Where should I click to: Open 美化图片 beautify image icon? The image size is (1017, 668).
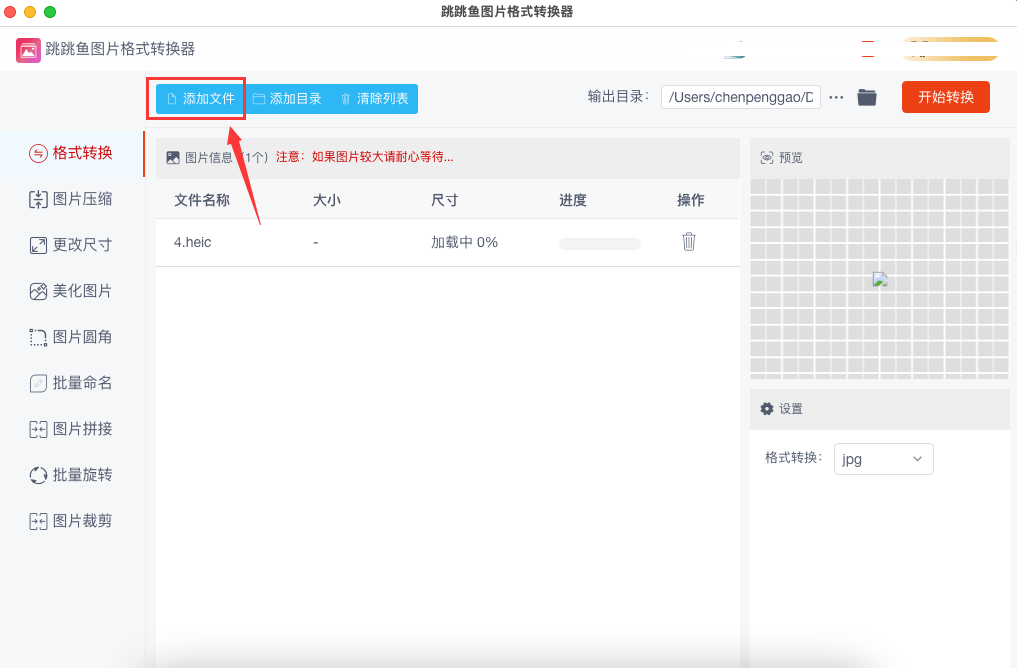click(38, 291)
